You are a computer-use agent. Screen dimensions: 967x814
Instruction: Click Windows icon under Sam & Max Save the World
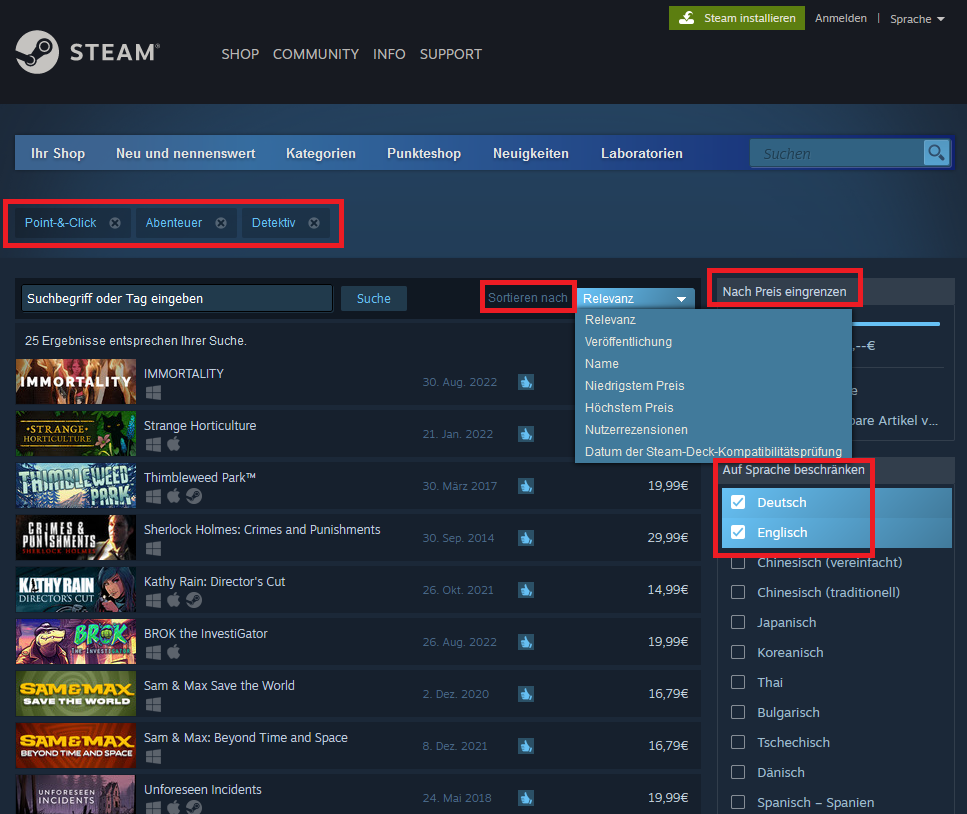pos(153,704)
